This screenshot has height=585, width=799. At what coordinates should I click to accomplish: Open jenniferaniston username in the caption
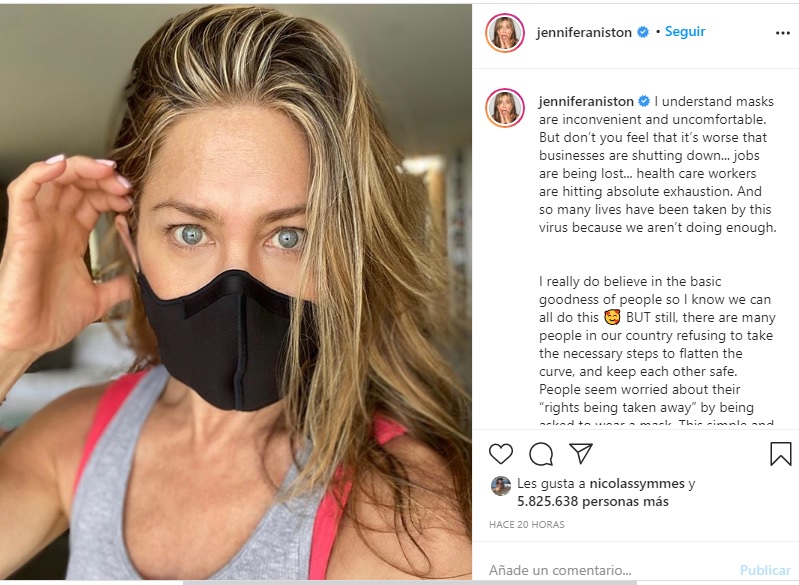[586, 101]
